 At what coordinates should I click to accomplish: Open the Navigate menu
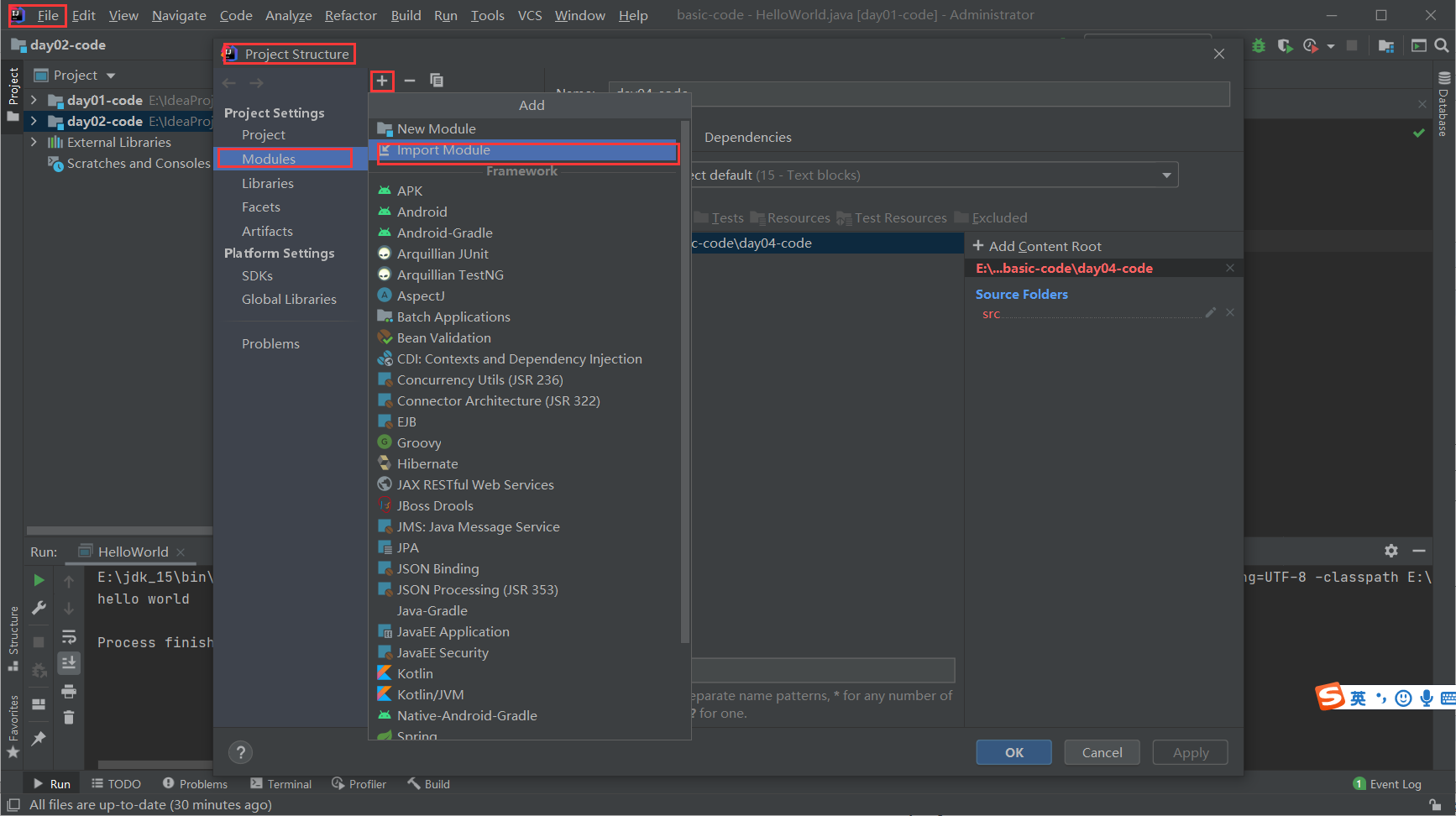pos(179,15)
